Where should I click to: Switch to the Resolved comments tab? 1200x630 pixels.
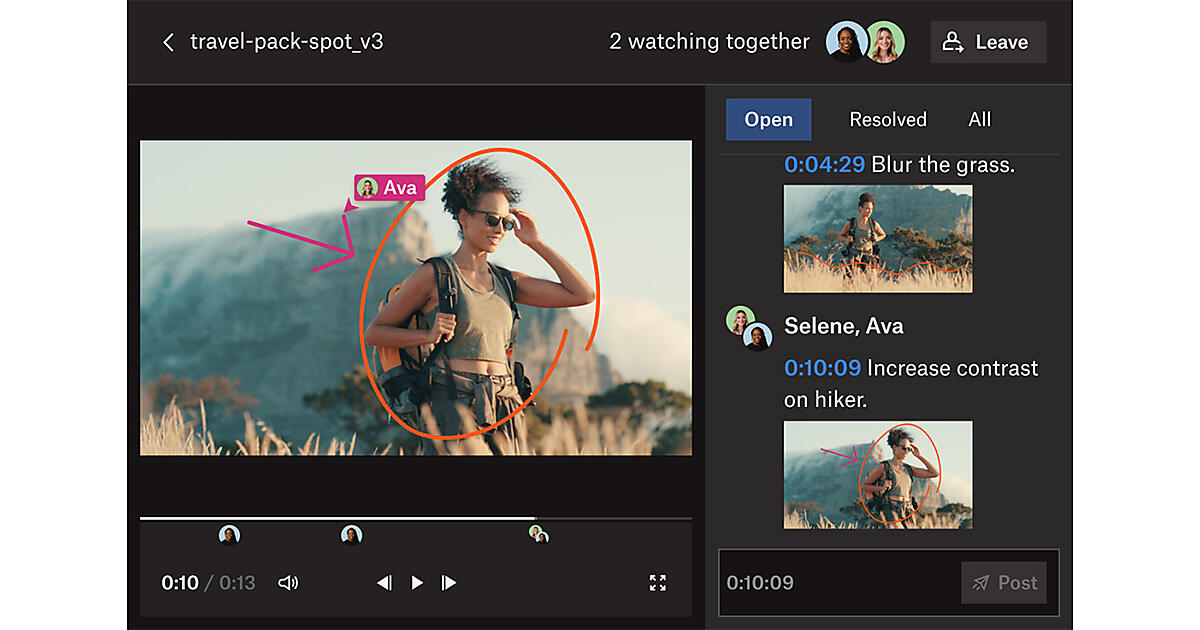click(x=887, y=119)
